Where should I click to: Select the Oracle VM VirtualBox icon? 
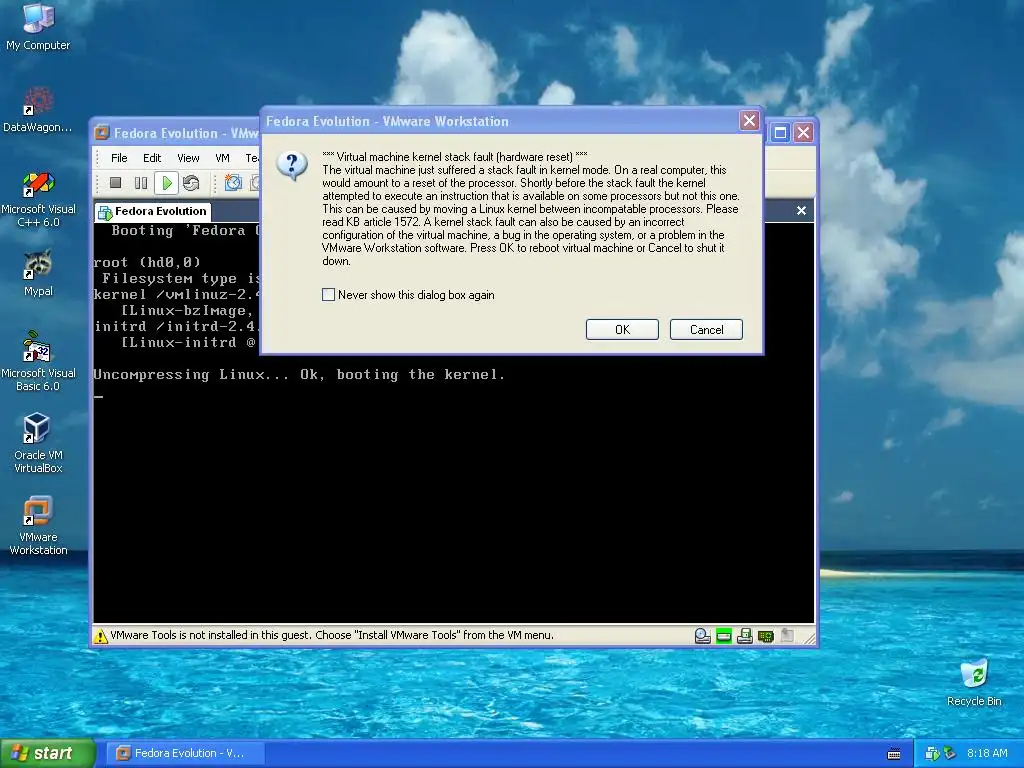tap(38, 443)
